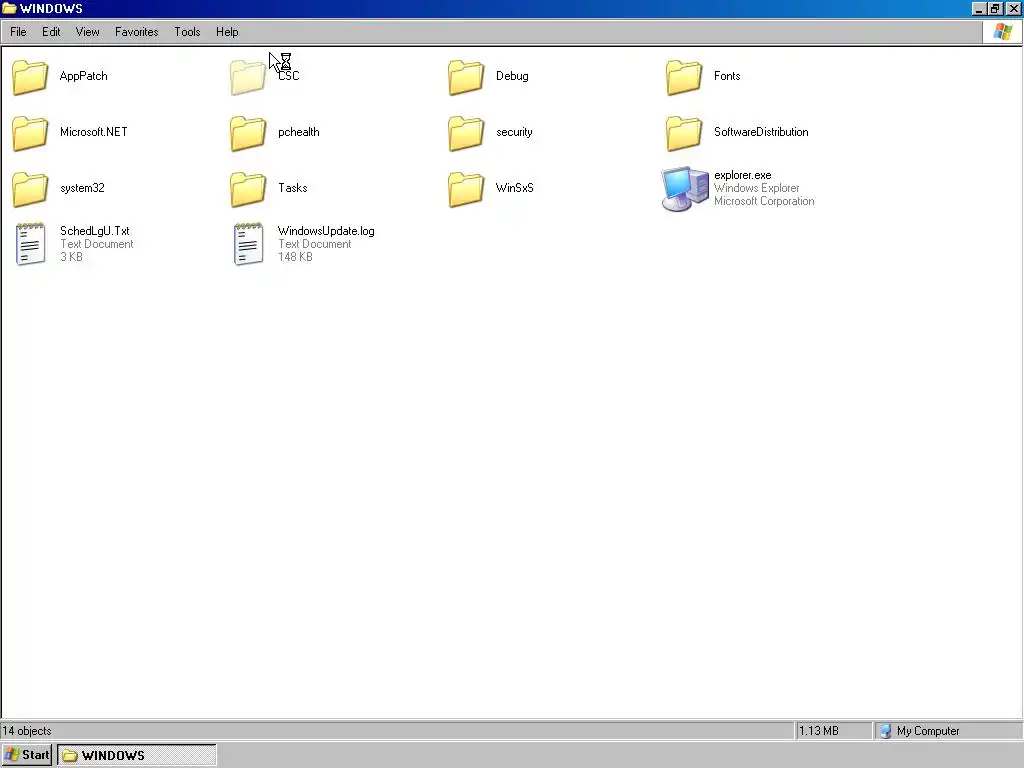This screenshot has height=768, width=1024.
Task: Click the SchedLgU.Txt file name
Action: [95, 231]
